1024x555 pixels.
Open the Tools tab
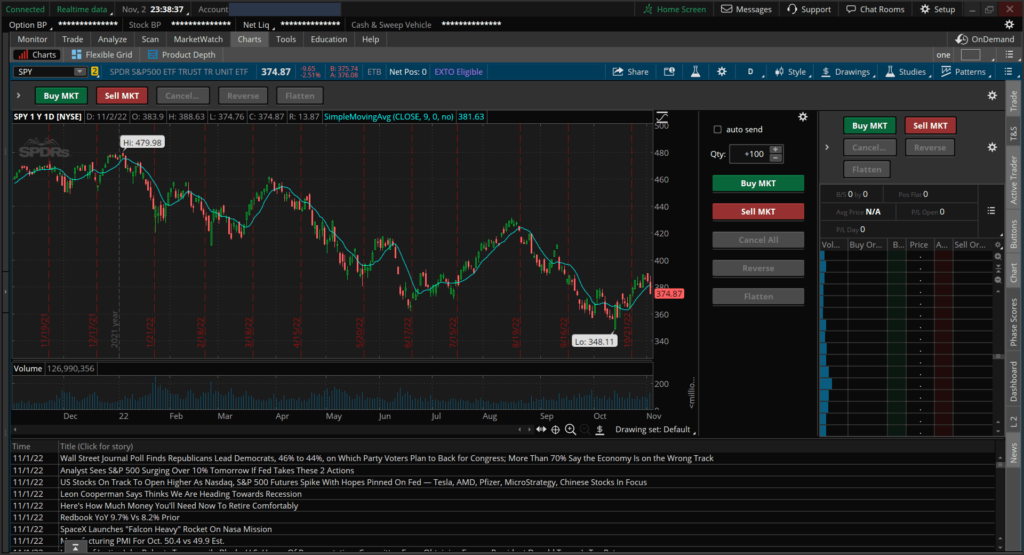tap(285, 39)
